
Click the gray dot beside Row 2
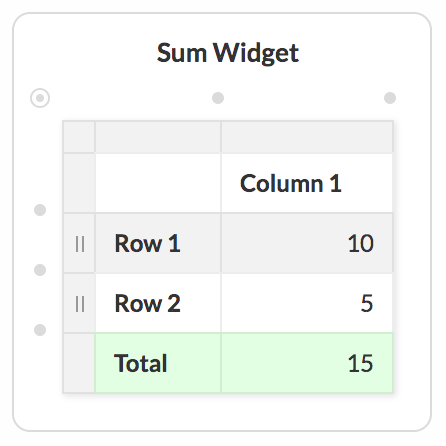[40, 330]
